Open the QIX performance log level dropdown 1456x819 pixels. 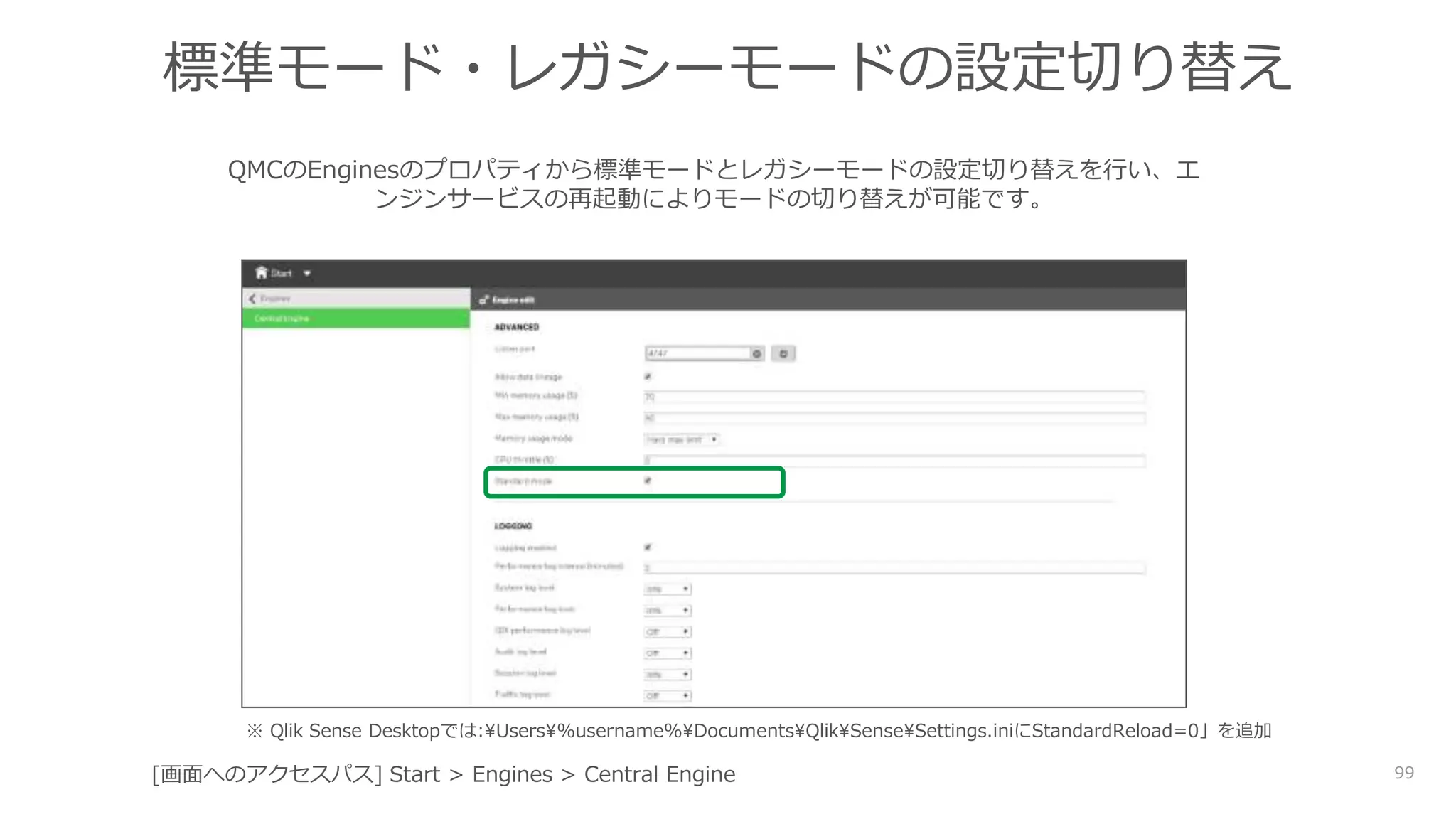pos(668,631)
